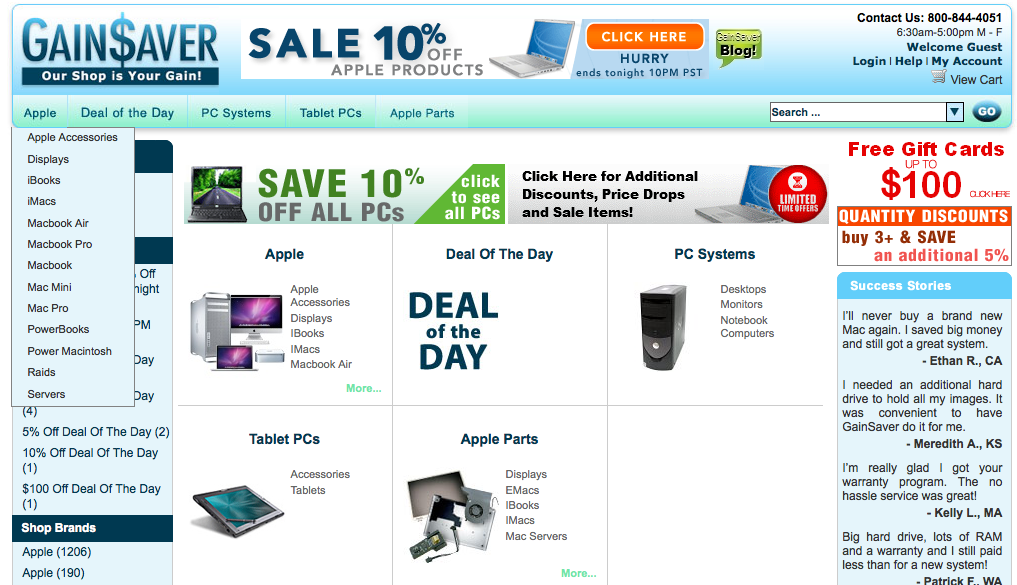Open the shopping cart icon

point(939,77)
